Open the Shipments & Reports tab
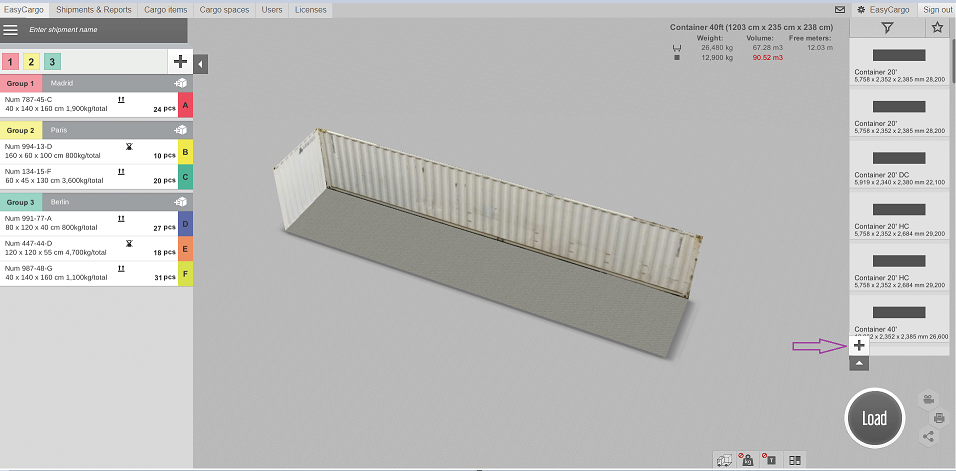Image resolution: width=956 pixels, height=471 pixels. tap(93, 9)
